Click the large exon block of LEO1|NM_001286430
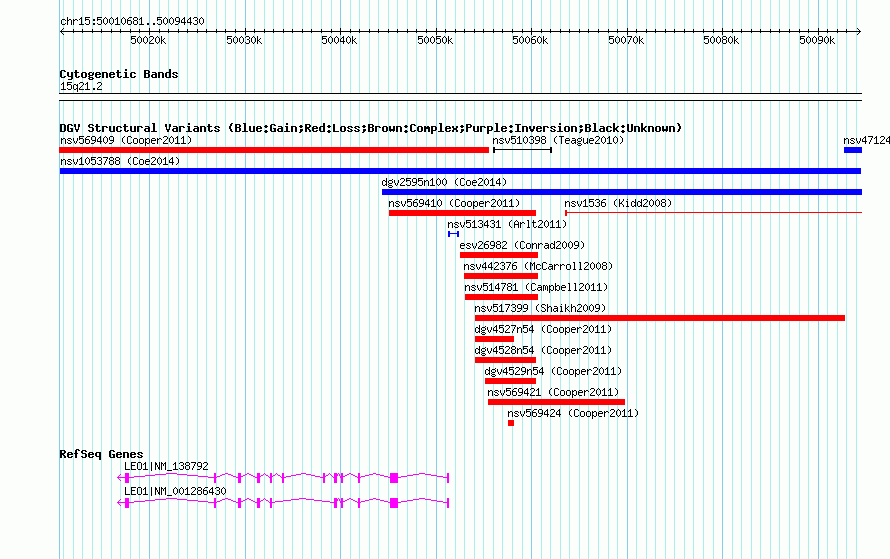Viewport: 890px width, 559px height. (x=394, y=503)
